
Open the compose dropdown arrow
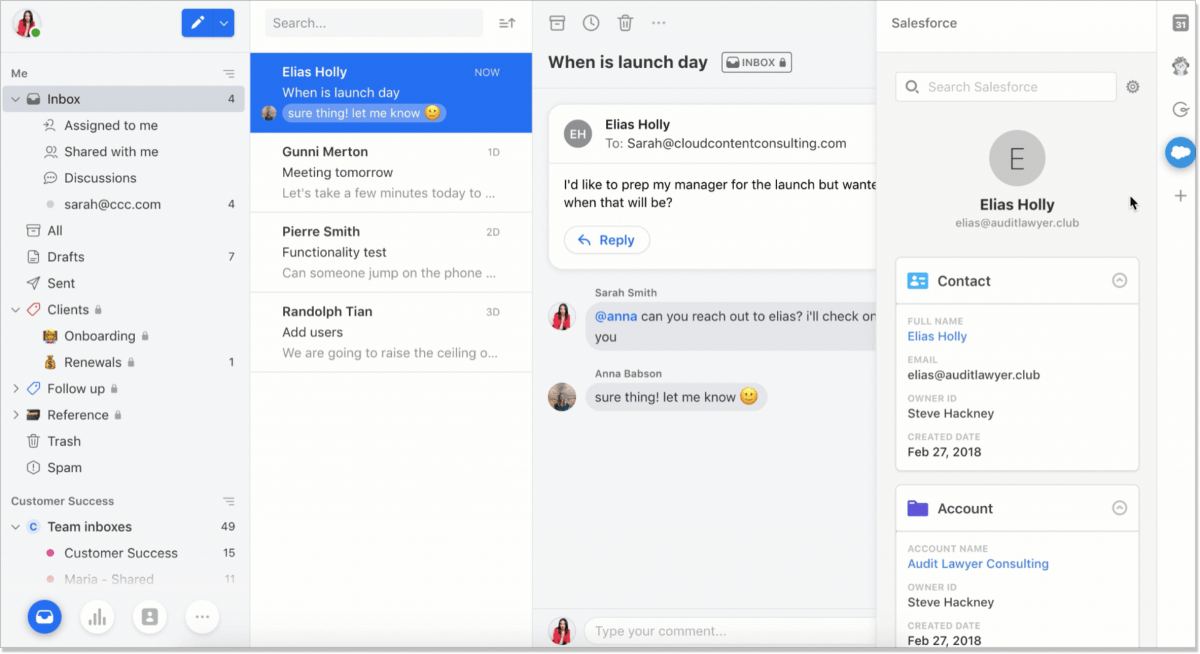tap(222, 22)
